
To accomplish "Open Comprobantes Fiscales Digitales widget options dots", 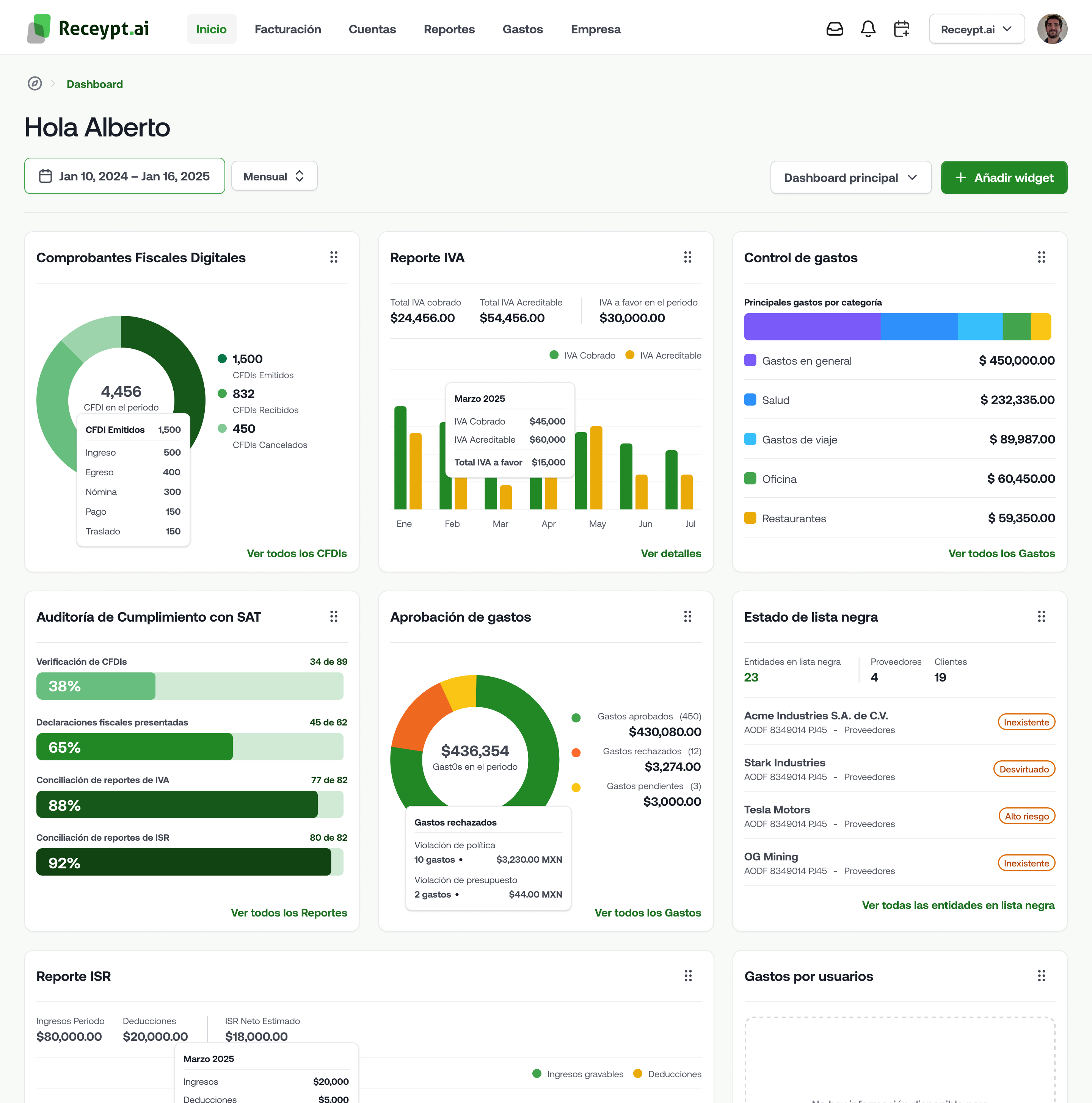I will 334,257.
